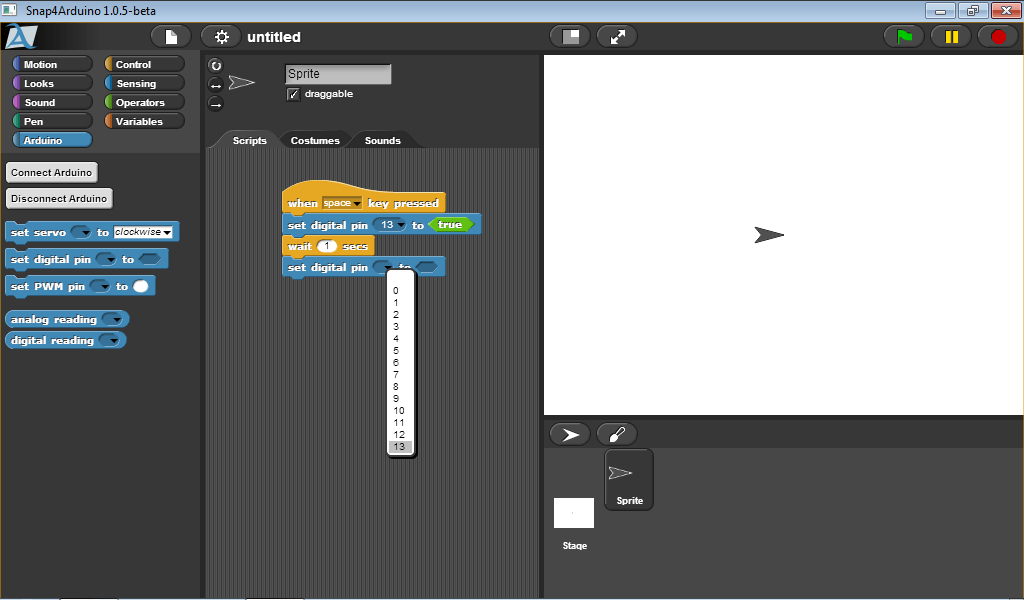
Task: Choose highlighted pin 13 from the list
Action: tap(400, 447)
